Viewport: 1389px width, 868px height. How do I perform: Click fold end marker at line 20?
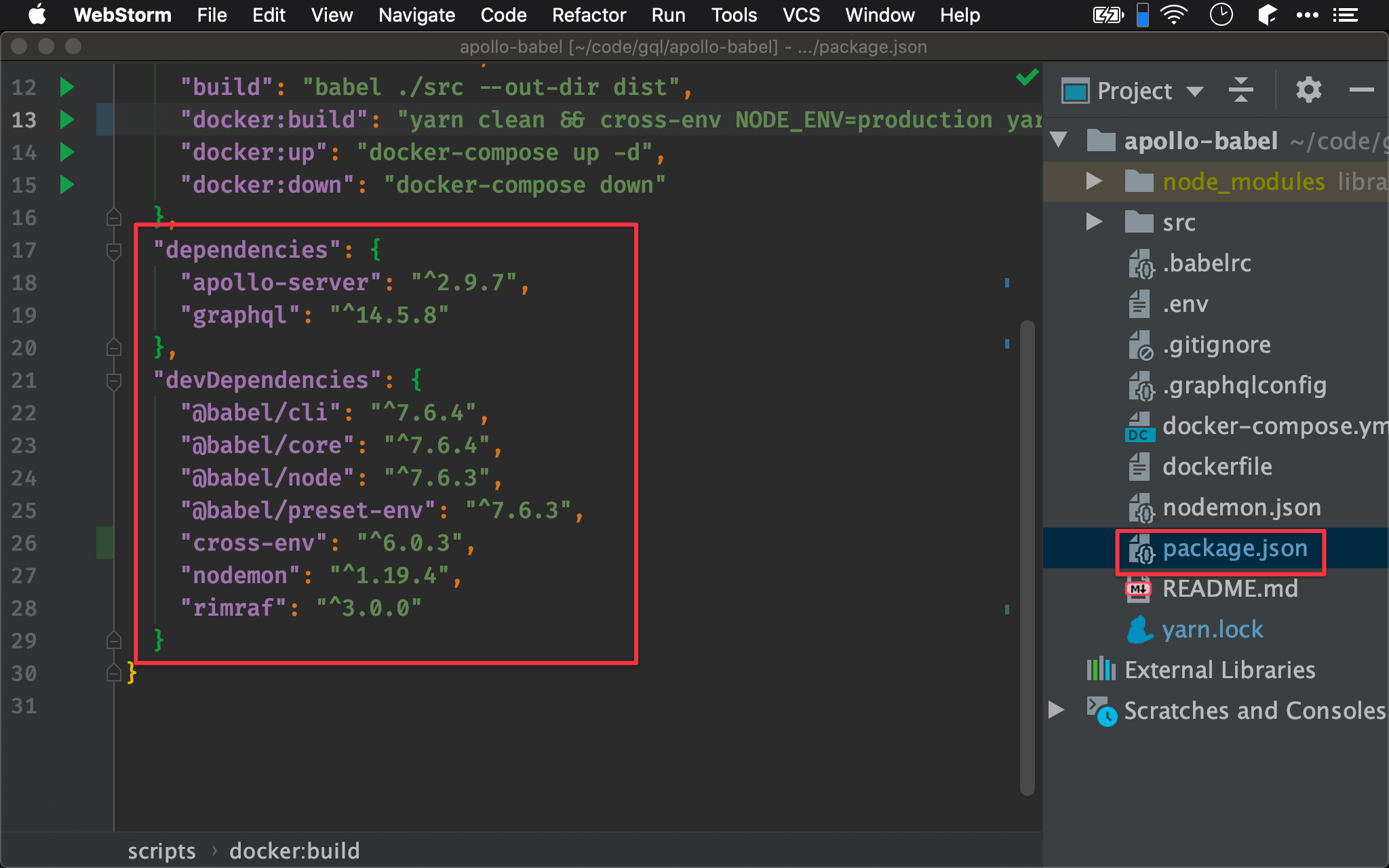tap(114, 347)
